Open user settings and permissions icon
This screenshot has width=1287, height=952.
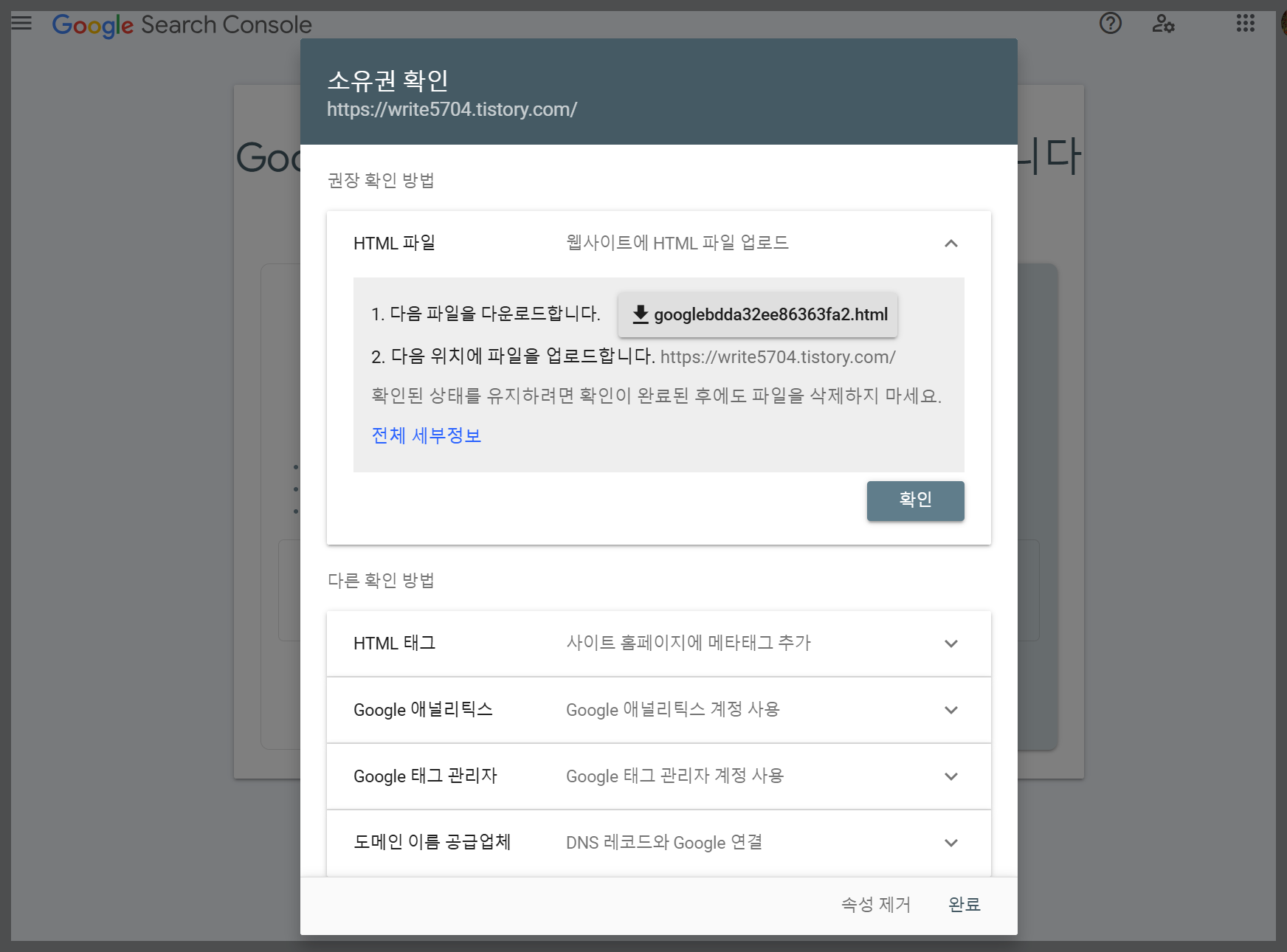[x=1163, y=24]
